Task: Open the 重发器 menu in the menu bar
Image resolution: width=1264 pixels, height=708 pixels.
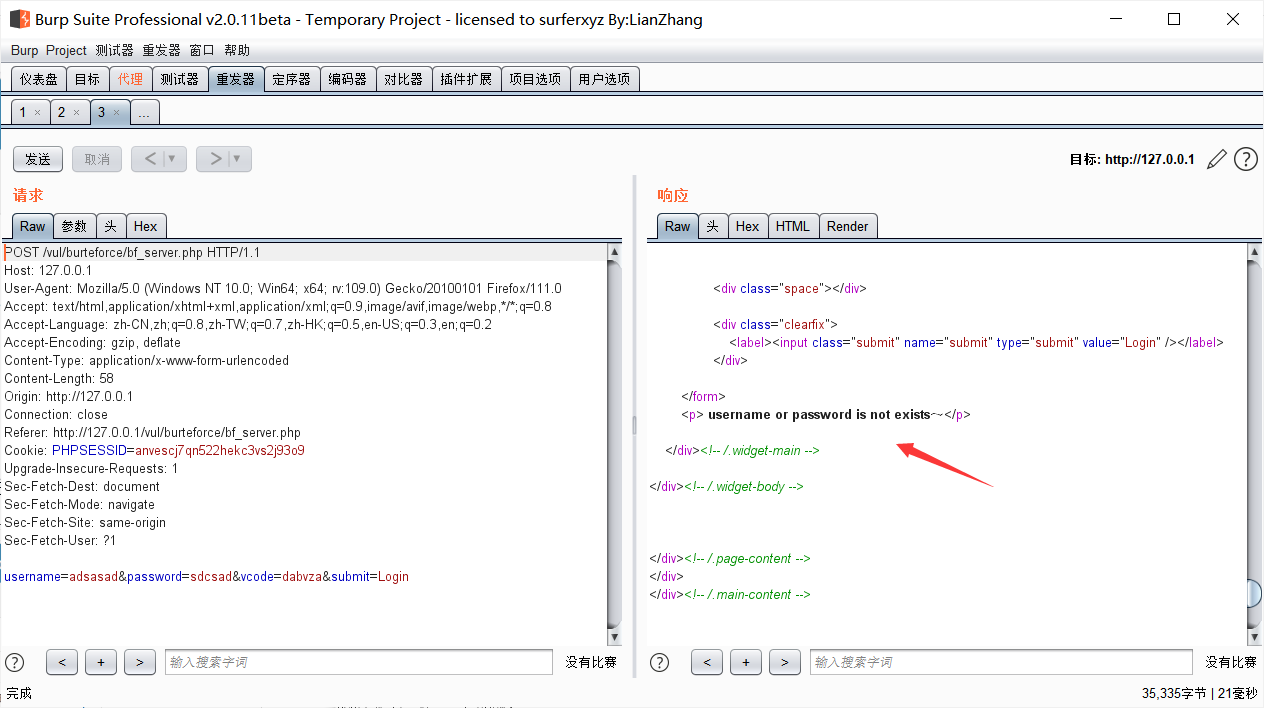Action: (161, 50)
